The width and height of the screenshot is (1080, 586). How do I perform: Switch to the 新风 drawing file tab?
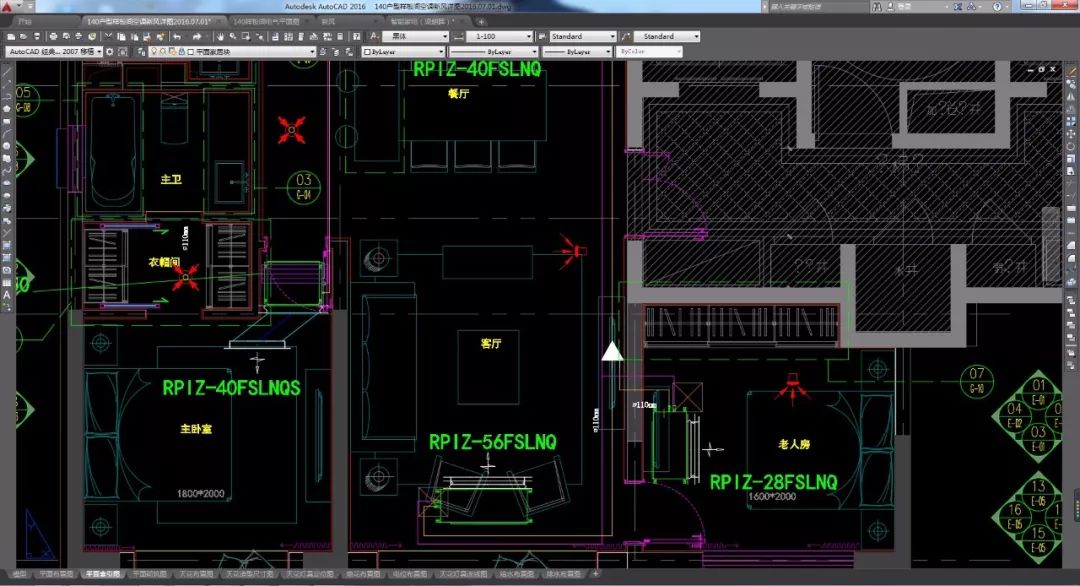click(329, 21)
